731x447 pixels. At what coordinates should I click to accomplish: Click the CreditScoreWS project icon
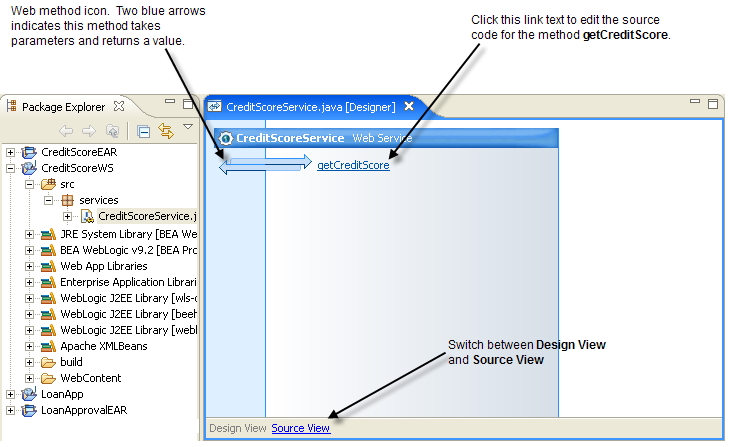[29, 168]
